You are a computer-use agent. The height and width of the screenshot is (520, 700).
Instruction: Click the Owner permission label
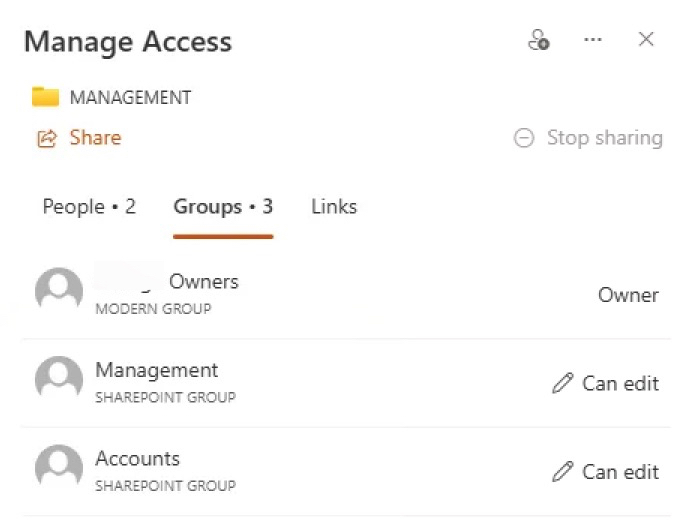628,295
